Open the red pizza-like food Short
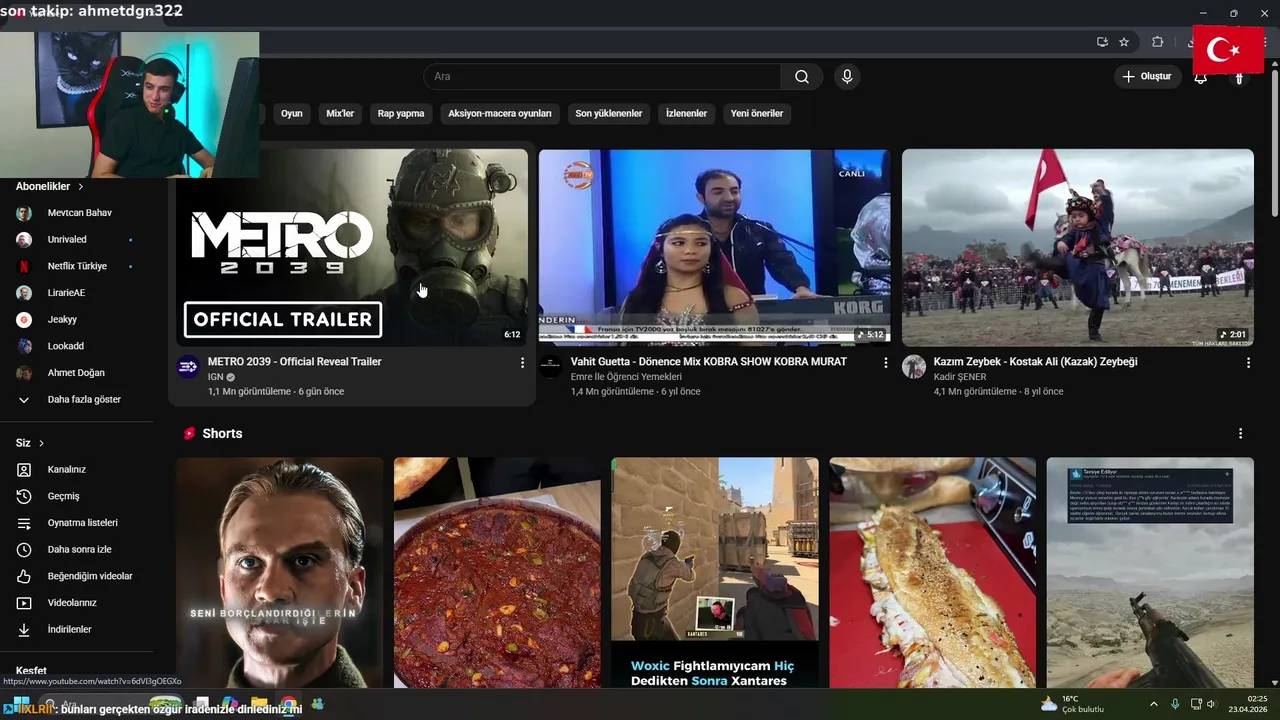The image size is (1280, 720). (497, 573)
